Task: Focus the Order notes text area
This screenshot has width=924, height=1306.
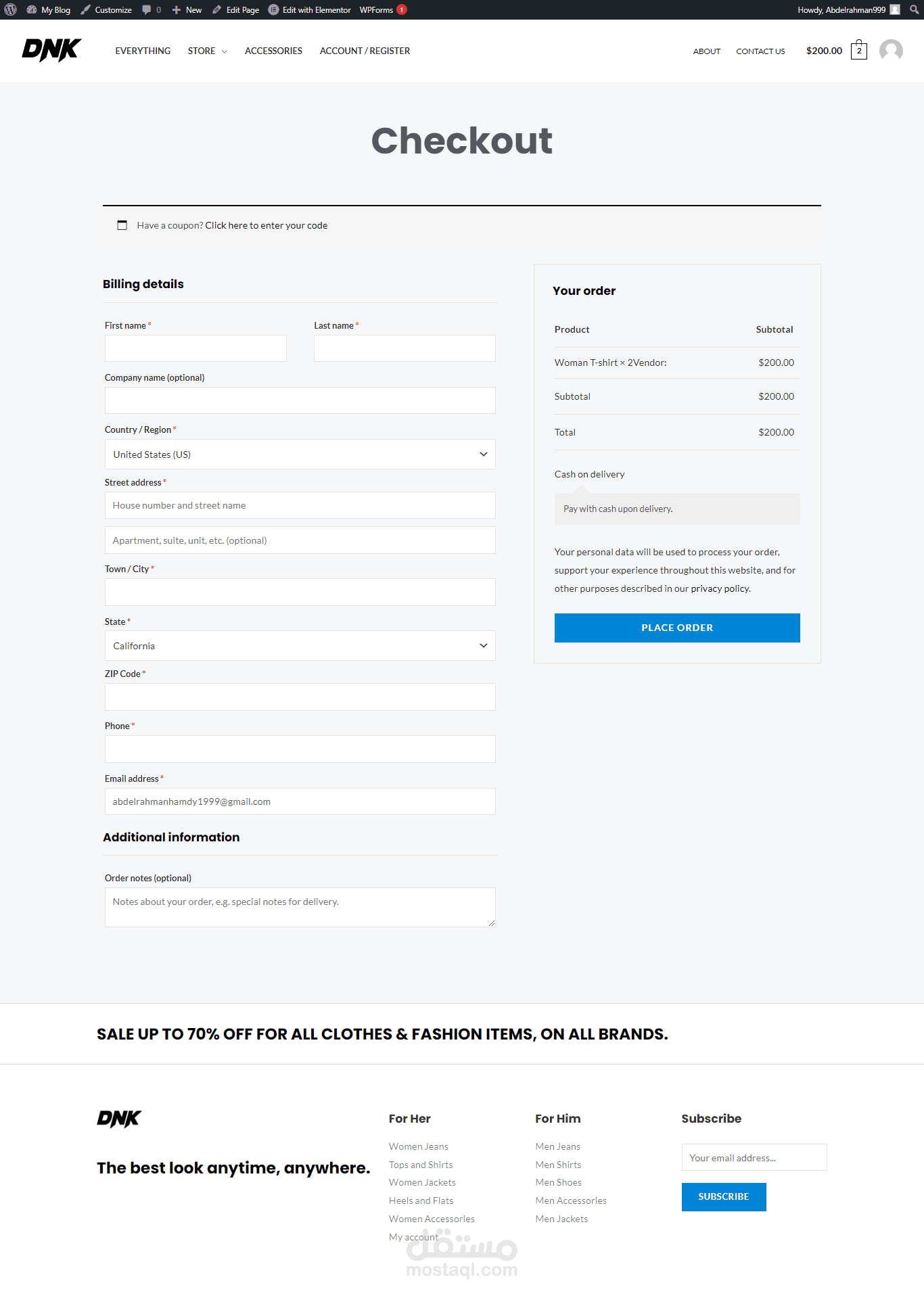Action: [300, 907]
